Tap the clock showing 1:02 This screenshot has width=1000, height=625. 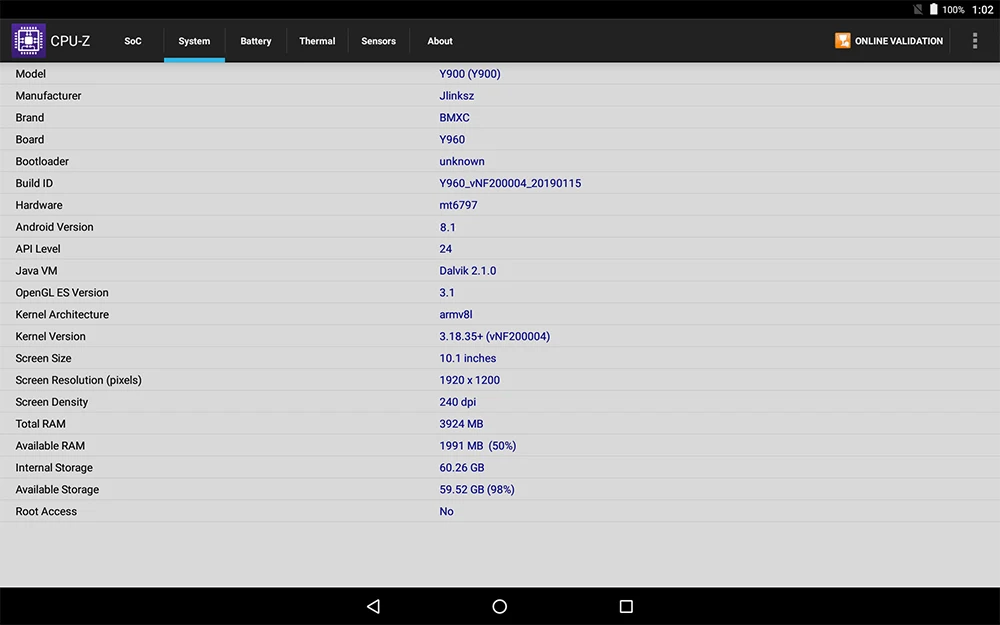click(x=982, y=10)
